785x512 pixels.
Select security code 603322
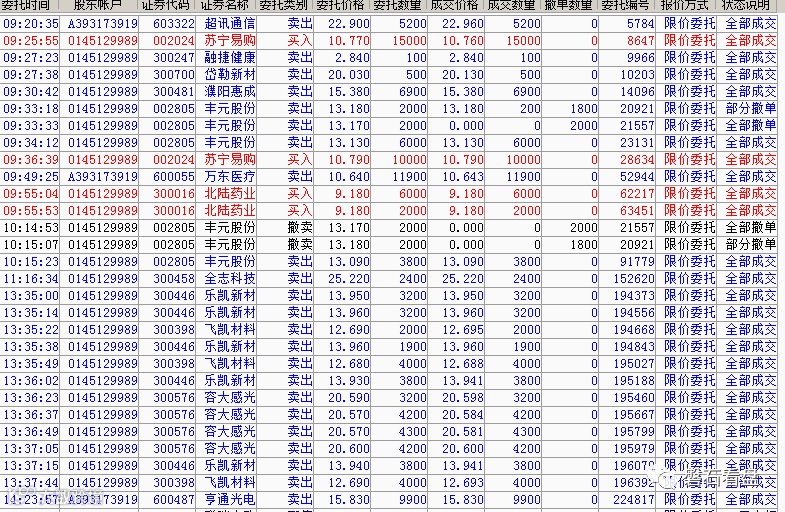174,24
